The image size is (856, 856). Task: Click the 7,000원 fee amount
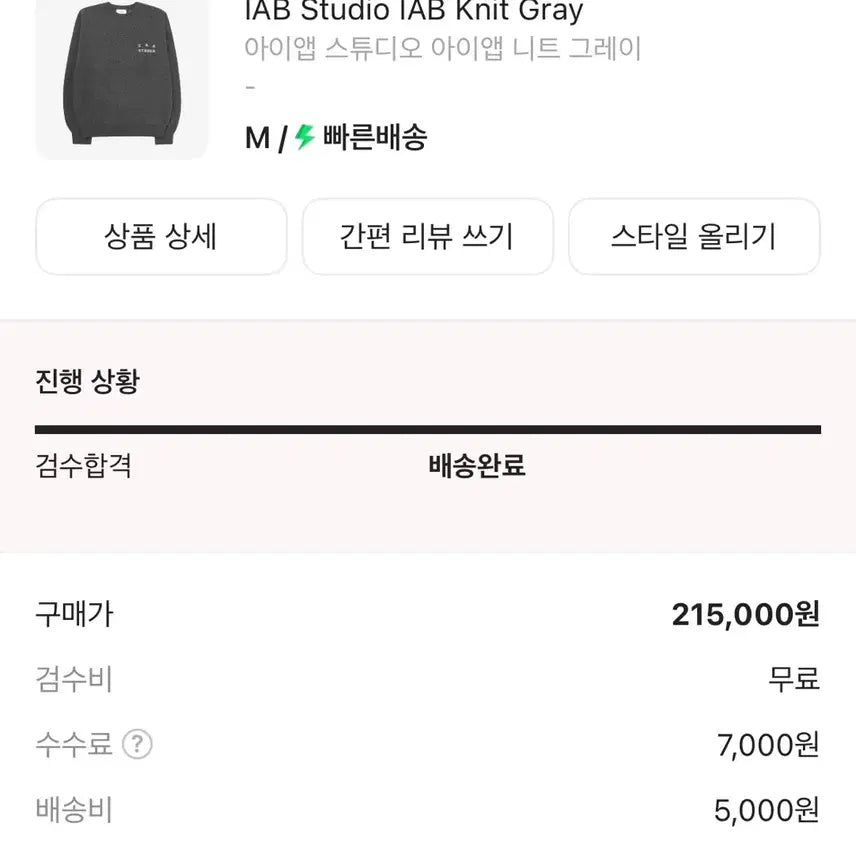pos(768,745)
